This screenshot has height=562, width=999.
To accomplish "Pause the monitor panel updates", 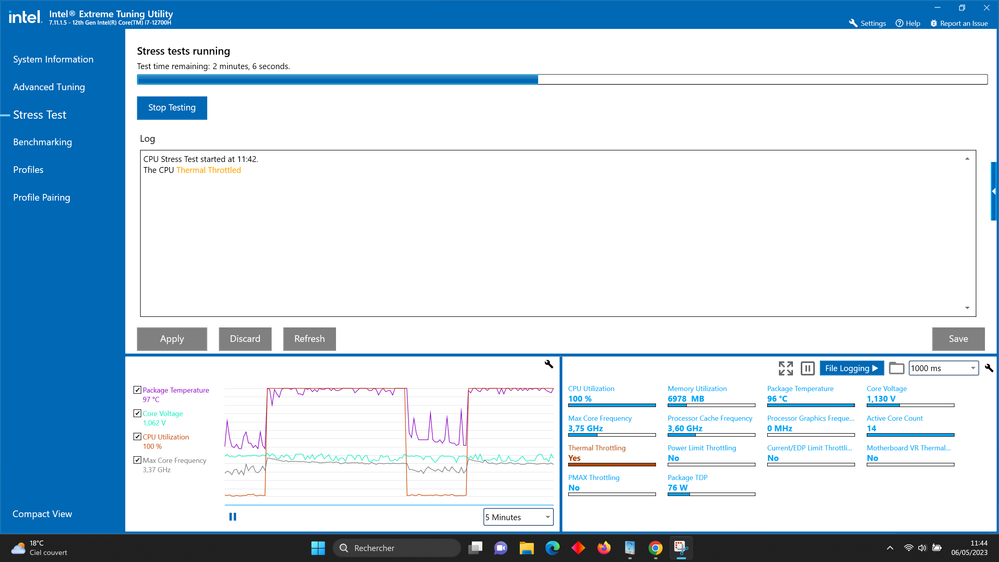I will tap(807, 368).
